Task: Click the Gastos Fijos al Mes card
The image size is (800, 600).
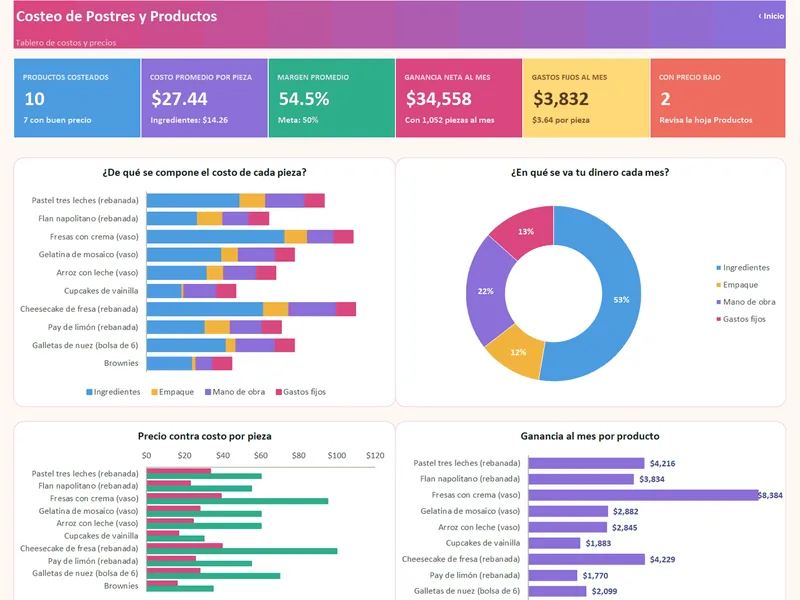Action: click(x=586, y=98)
